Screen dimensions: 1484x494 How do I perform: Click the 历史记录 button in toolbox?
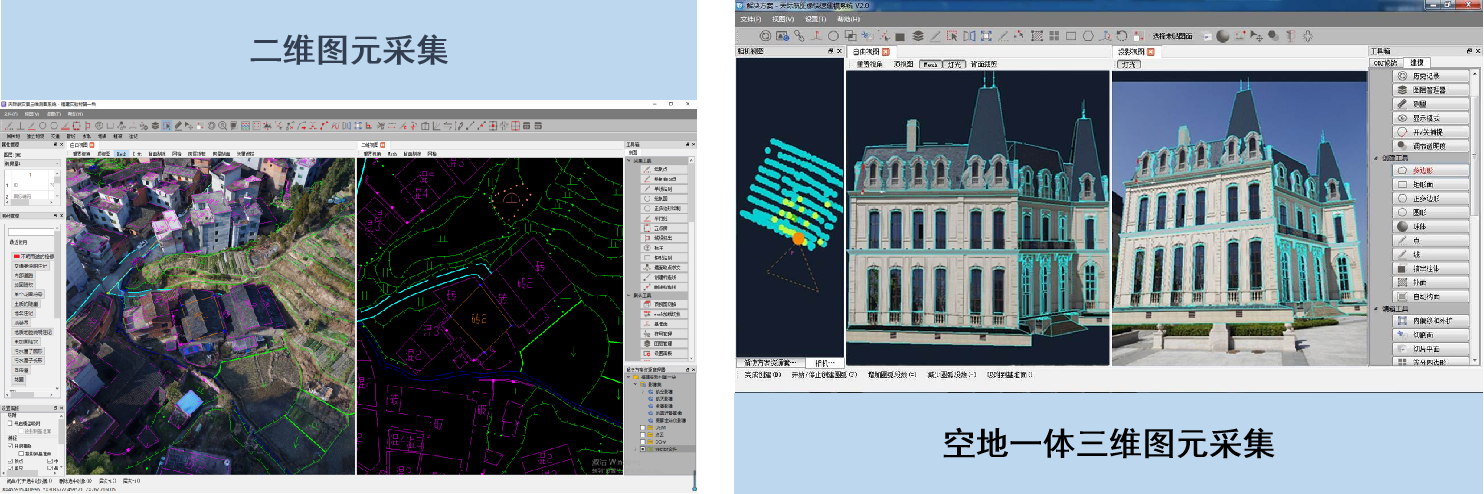point(1430,75)
